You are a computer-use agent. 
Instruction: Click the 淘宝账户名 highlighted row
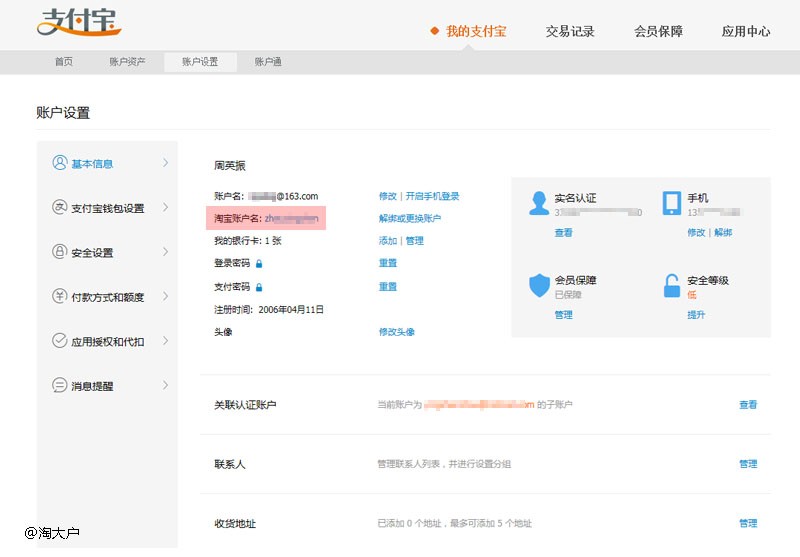(x=266, y=218)
